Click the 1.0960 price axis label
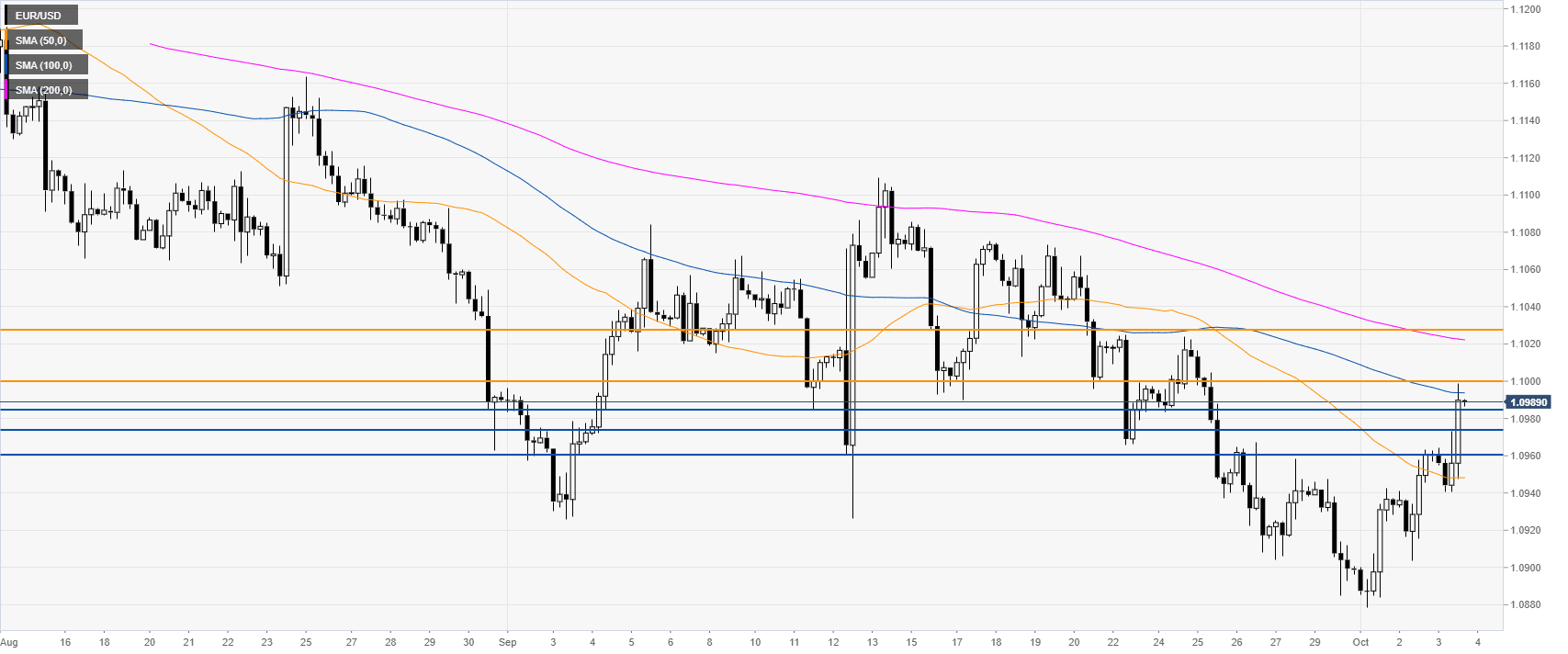 1527,456
